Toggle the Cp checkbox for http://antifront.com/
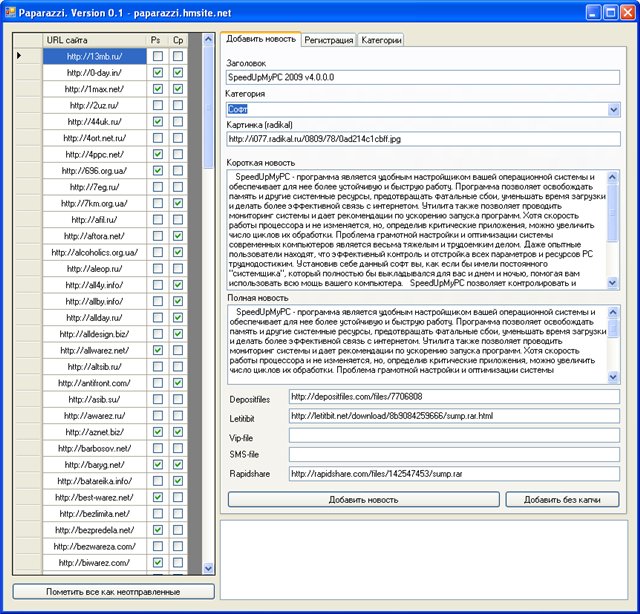Viewport: 640px width, 614px height. 178,383
